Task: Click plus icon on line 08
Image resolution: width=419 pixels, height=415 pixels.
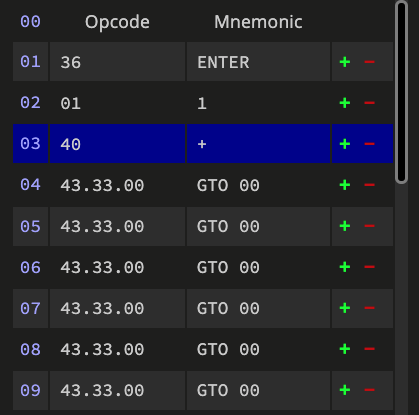Action: click(345, 349)
